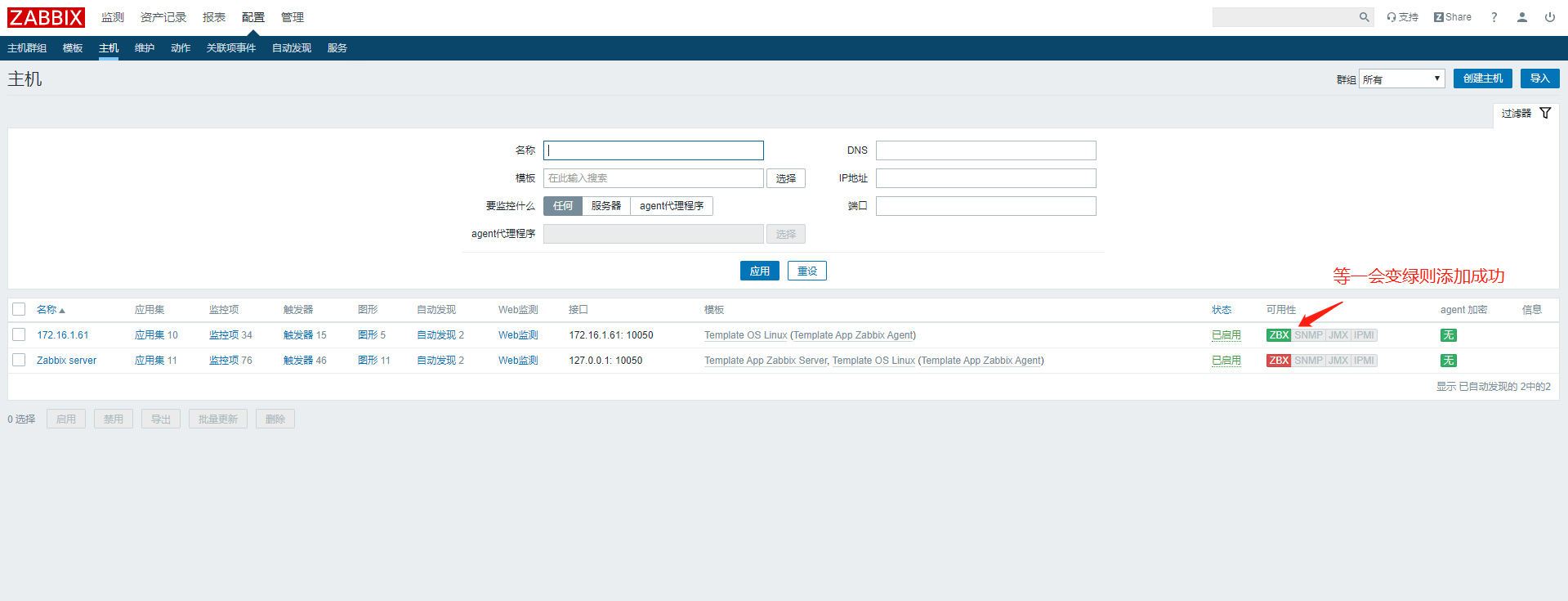Open the 监测 top menu

tap(113, 17)
